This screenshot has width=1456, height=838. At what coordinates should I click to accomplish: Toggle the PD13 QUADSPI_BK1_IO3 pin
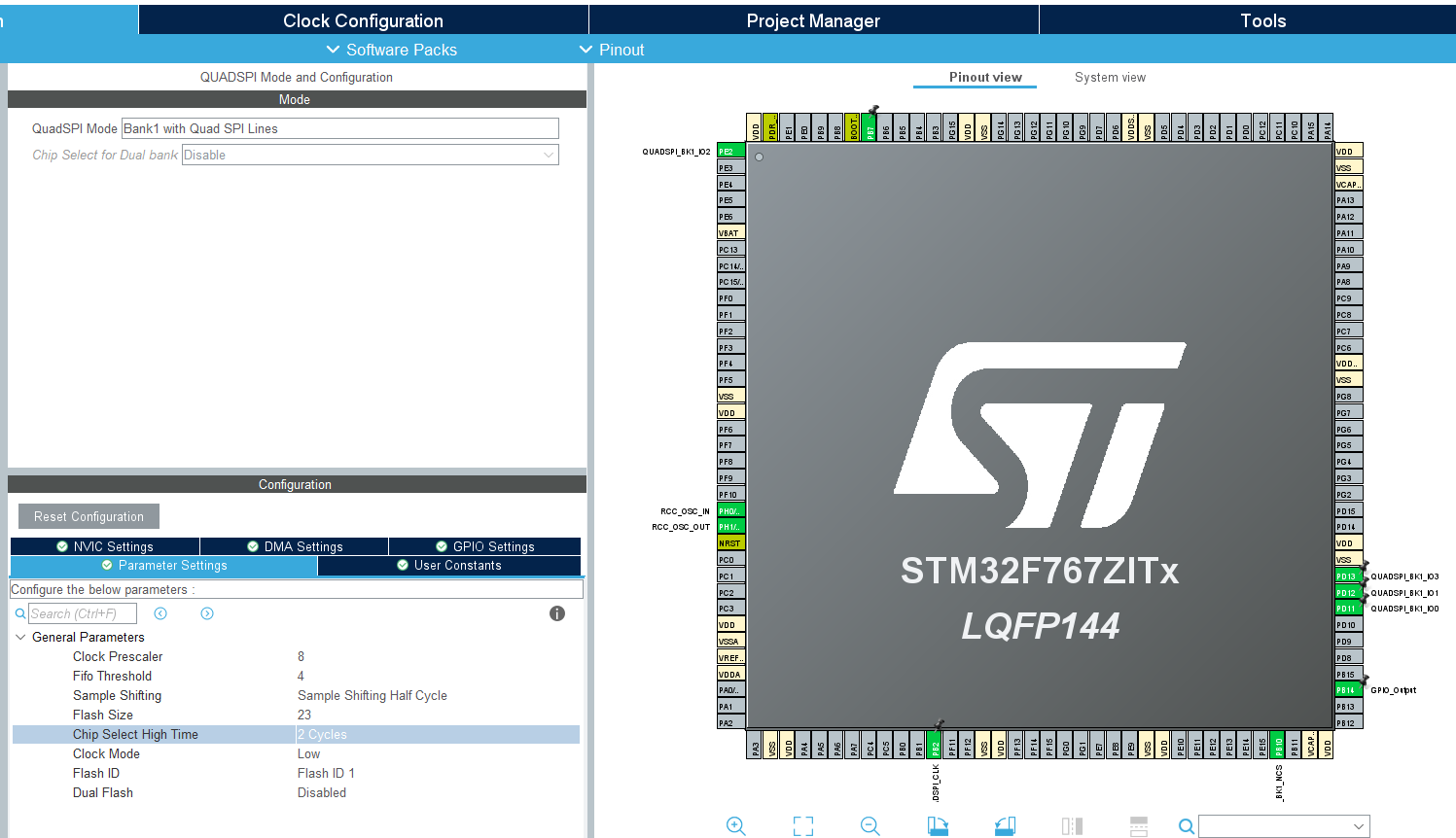[x=1347, y=576]
